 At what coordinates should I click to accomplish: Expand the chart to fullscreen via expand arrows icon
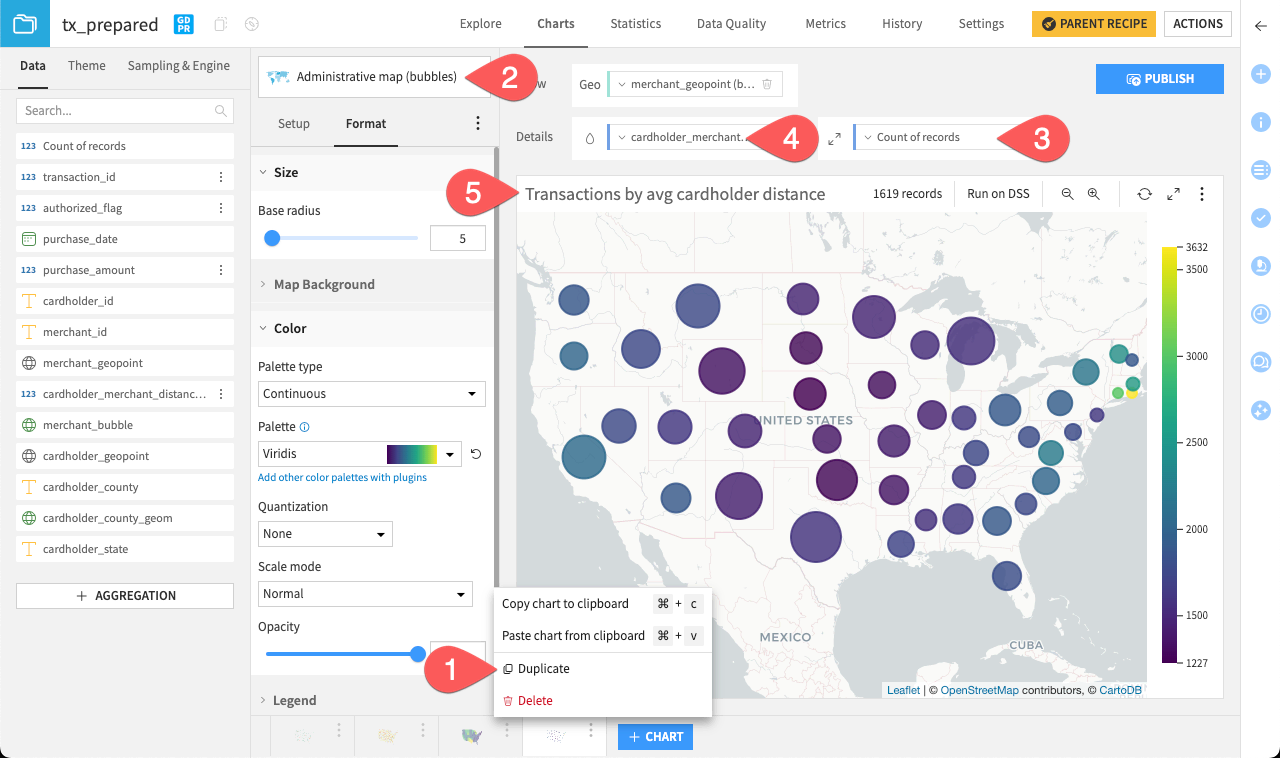point(1172,193)
